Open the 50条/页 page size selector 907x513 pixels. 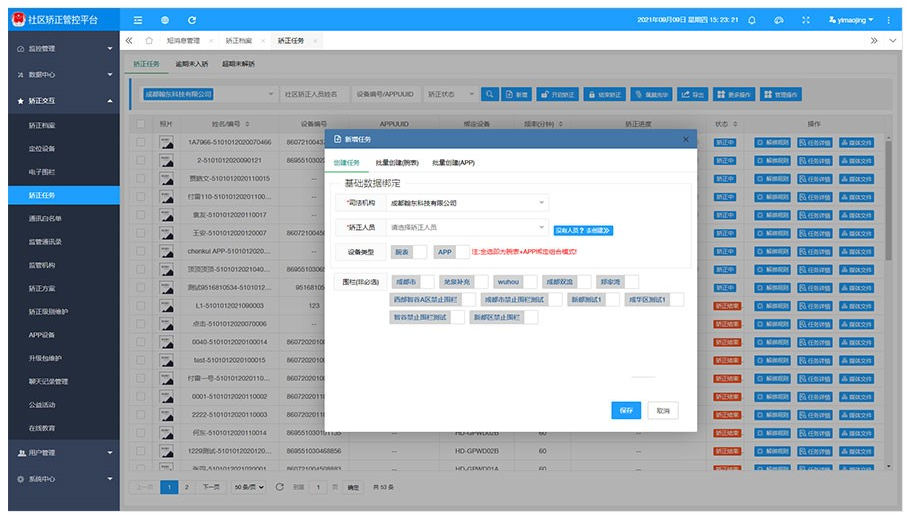(249, 487)
